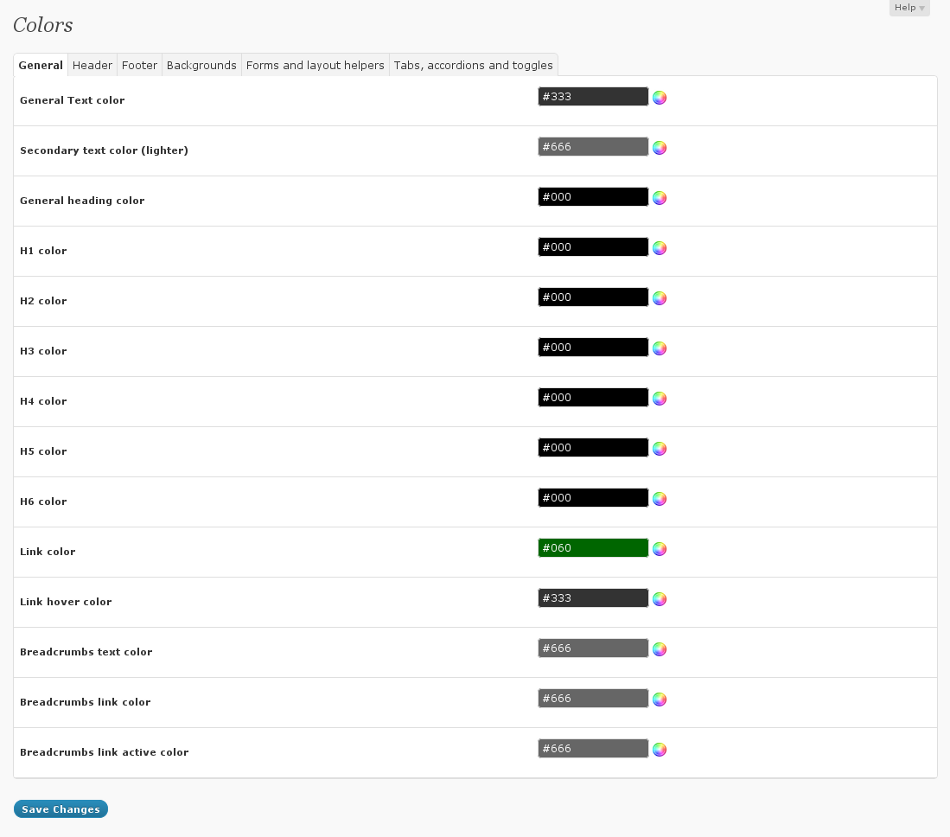Click the H2 color hex input field
950x837 pixels.
pyautogui.click(x=593, y=298)
